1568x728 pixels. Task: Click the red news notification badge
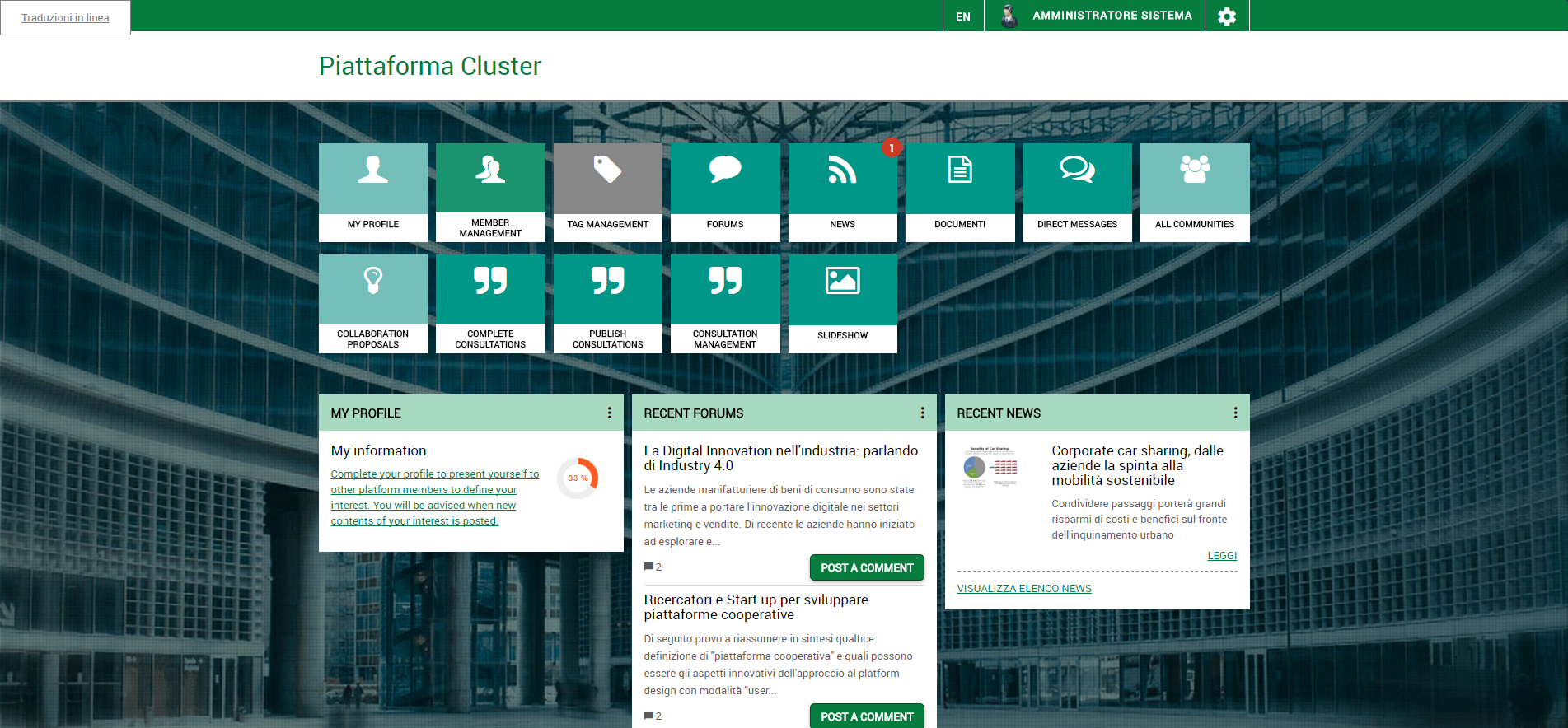pos(891,148)
